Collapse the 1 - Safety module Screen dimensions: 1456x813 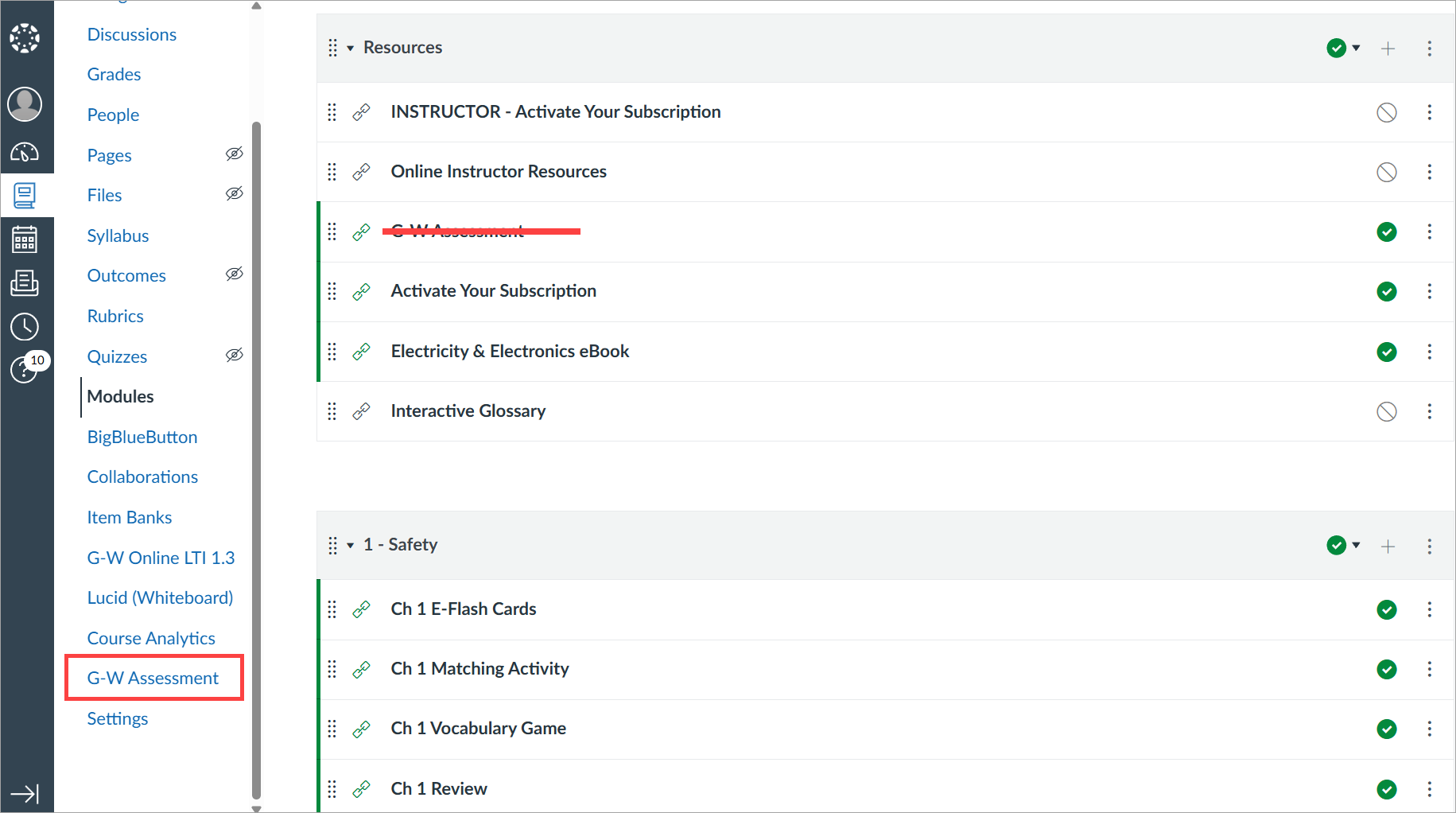(350, 546)
